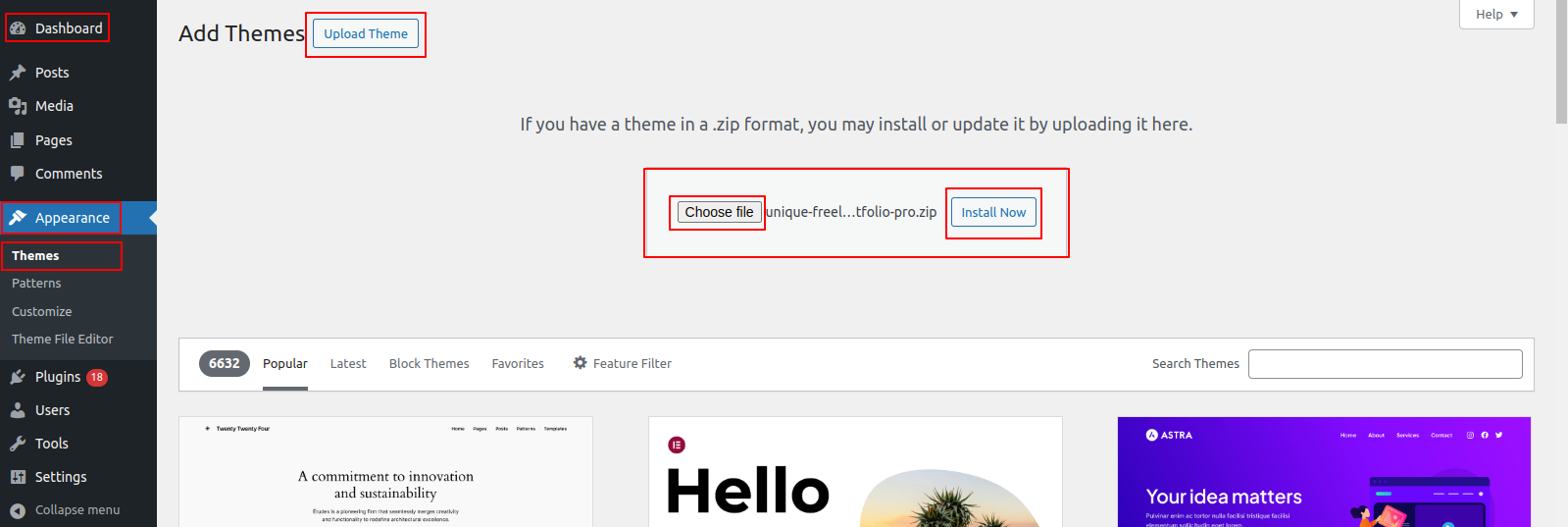
Task: Open Patterns under Appearance menu
Action: click(36, 284)
